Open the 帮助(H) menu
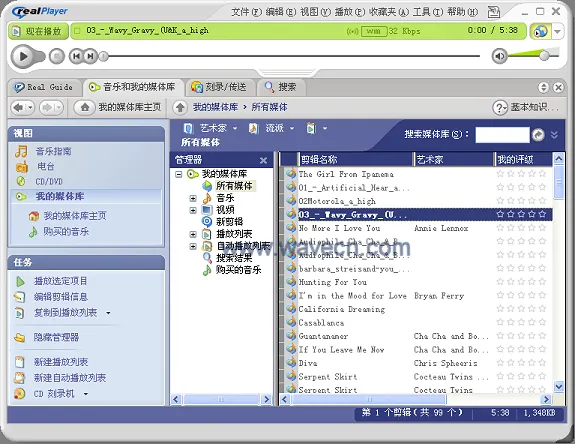 (x=462, y=12)
